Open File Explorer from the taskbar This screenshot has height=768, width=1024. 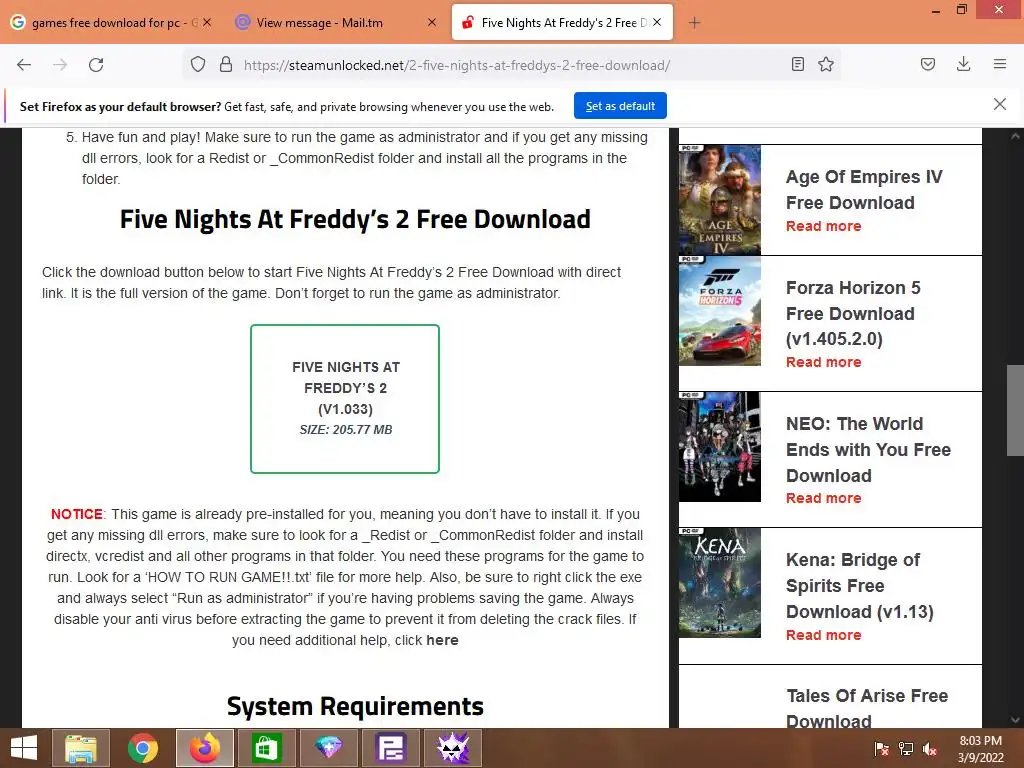(81, 748)
